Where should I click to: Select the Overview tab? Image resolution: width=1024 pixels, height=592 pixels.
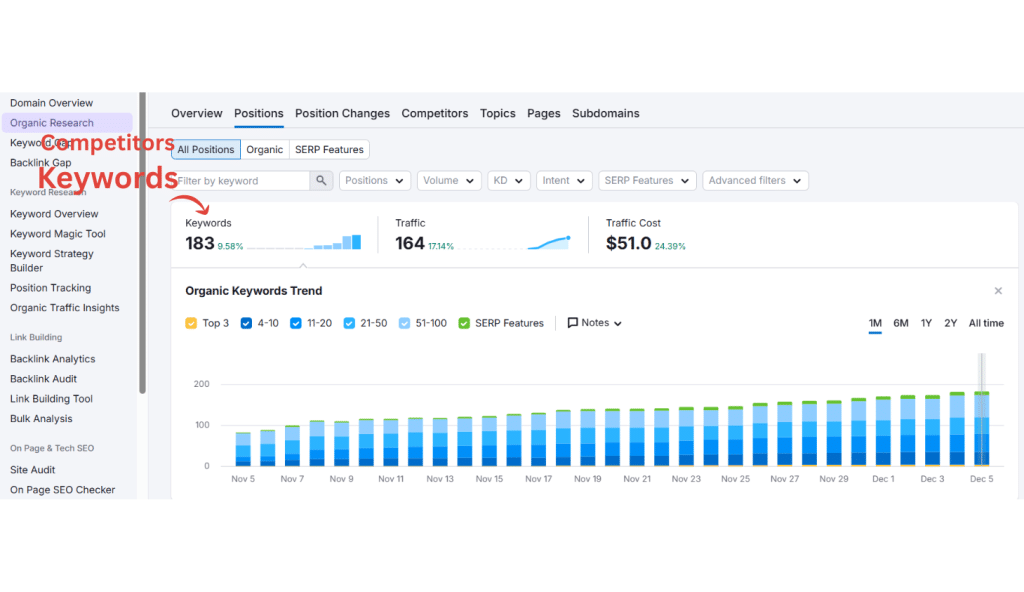click(x=196, y=113)
